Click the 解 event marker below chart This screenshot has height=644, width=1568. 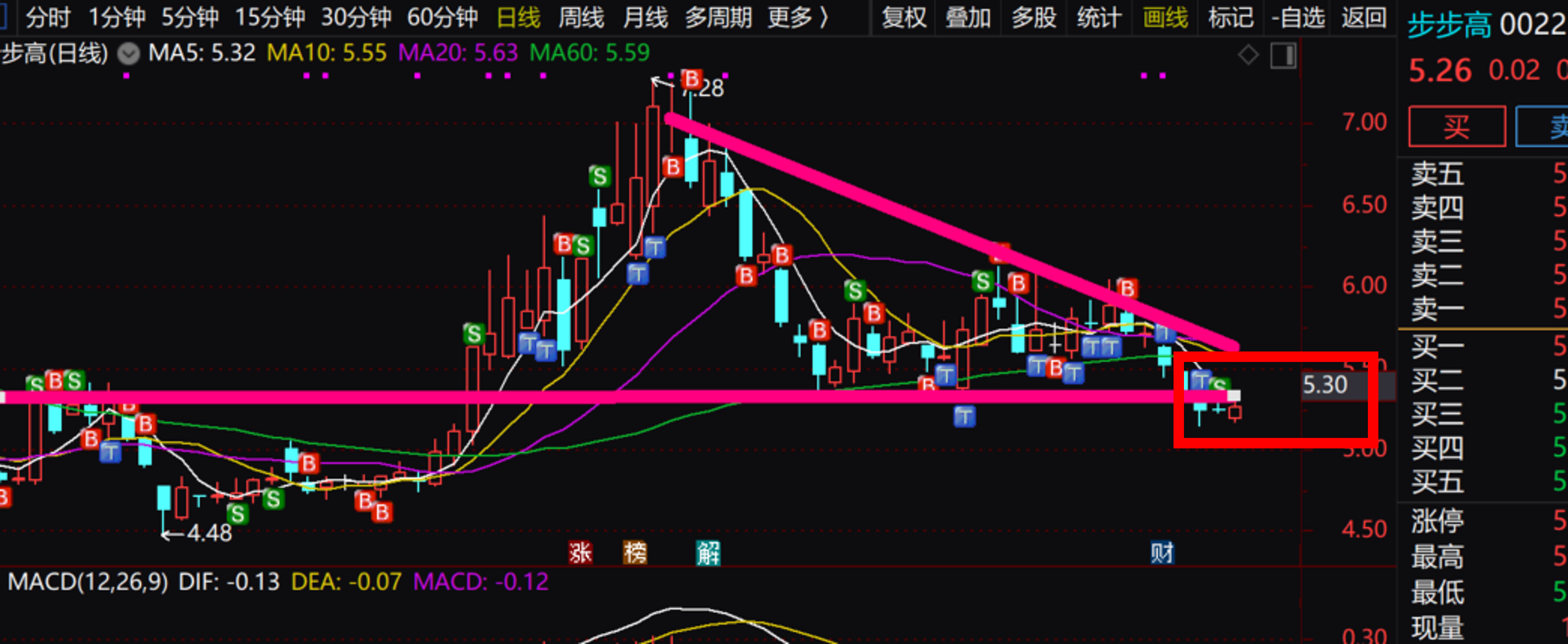708,552
